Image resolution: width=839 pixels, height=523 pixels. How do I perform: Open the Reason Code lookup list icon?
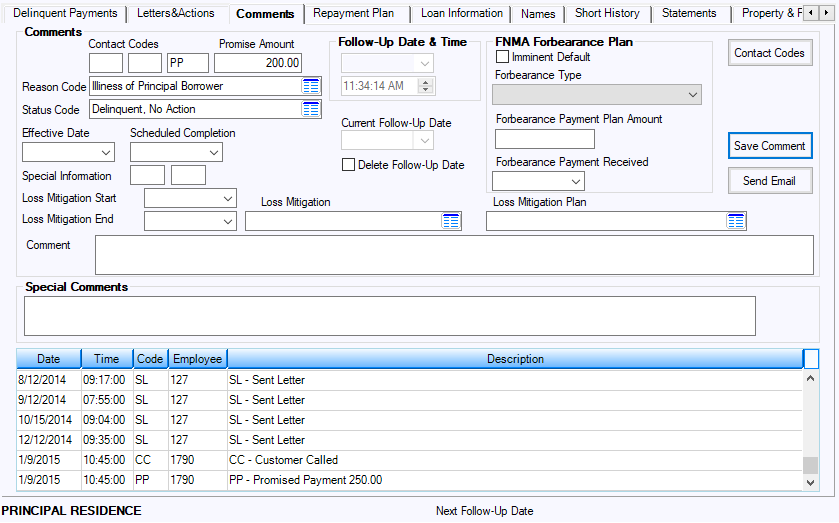[311, 86]
